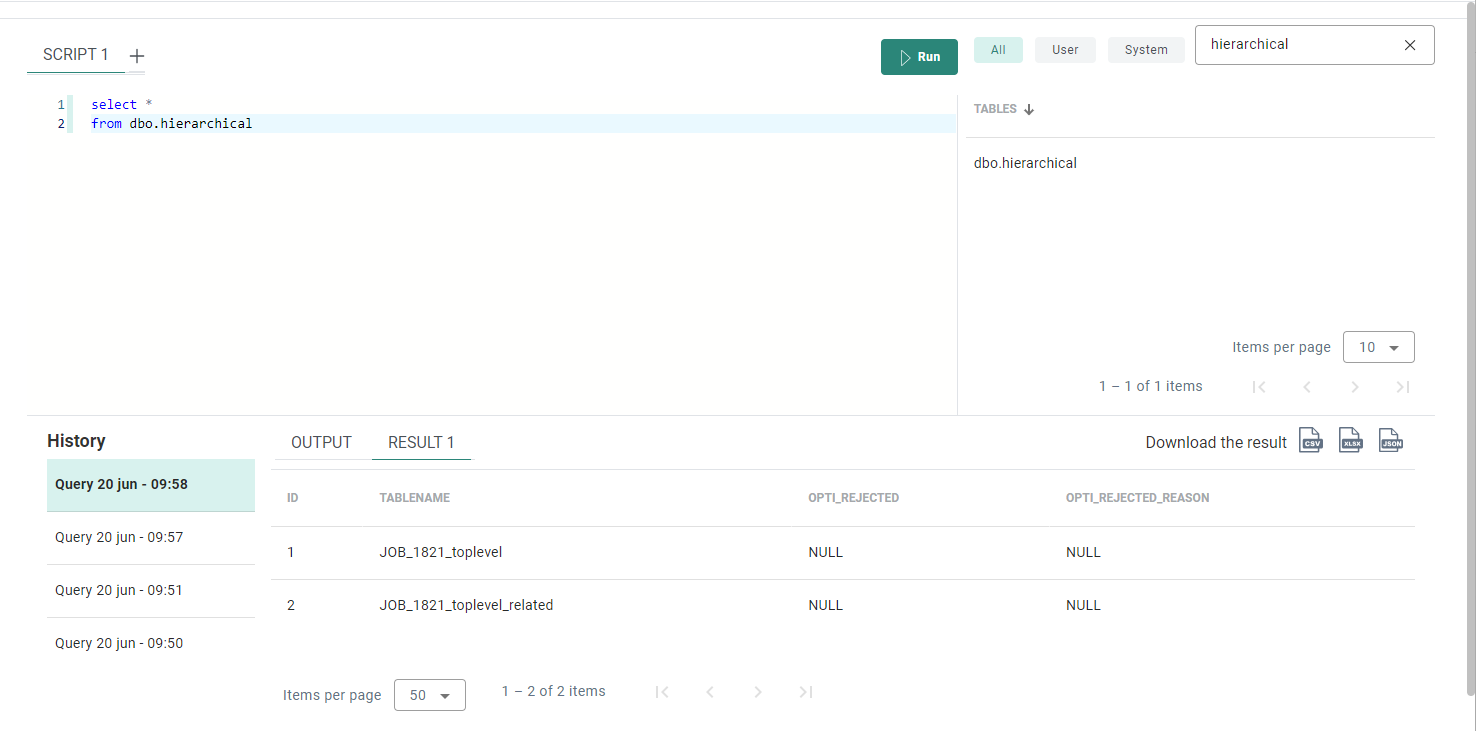This screenshot has height=731, width=1476.
Task: Download the result as XLSX file
Action: [x=1350, y=441]
